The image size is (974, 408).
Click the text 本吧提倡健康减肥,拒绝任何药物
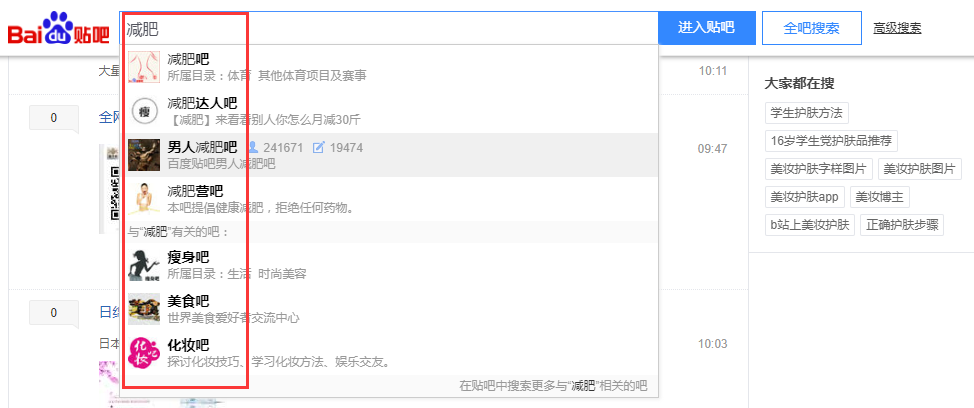tap(263, 208)
